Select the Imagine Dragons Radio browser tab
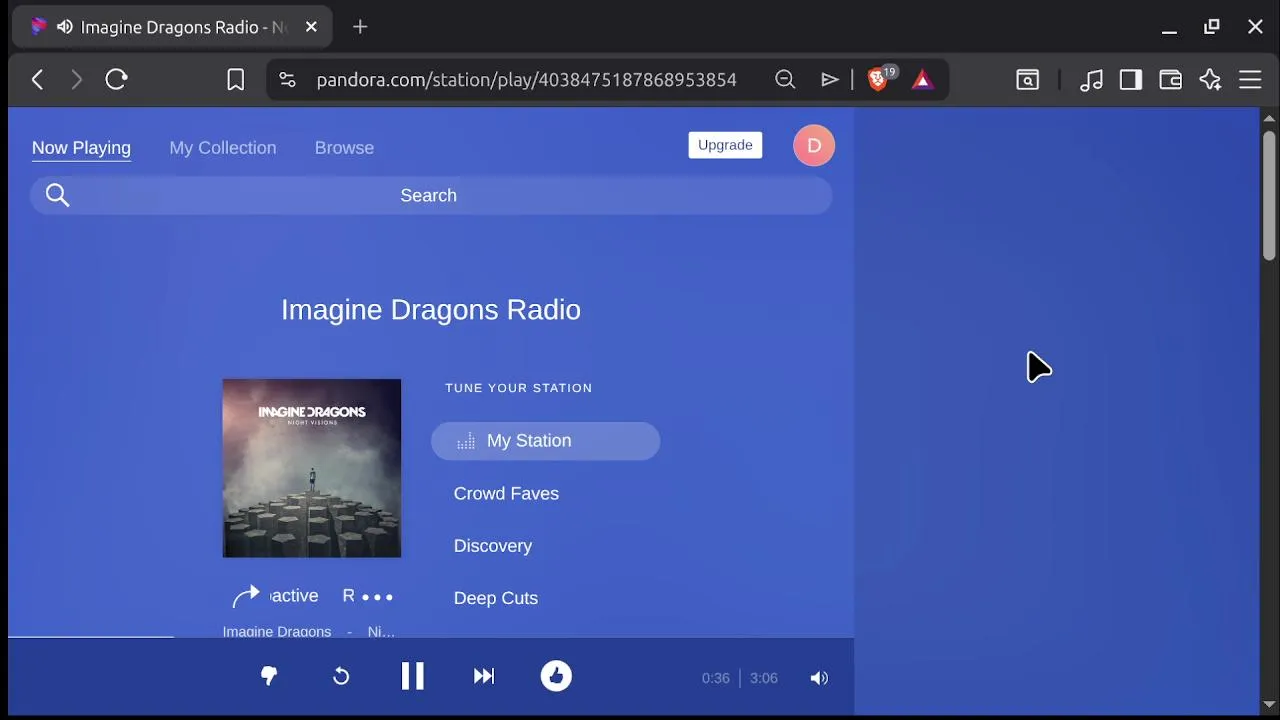 pyautogui.click(x=172, y=27)
